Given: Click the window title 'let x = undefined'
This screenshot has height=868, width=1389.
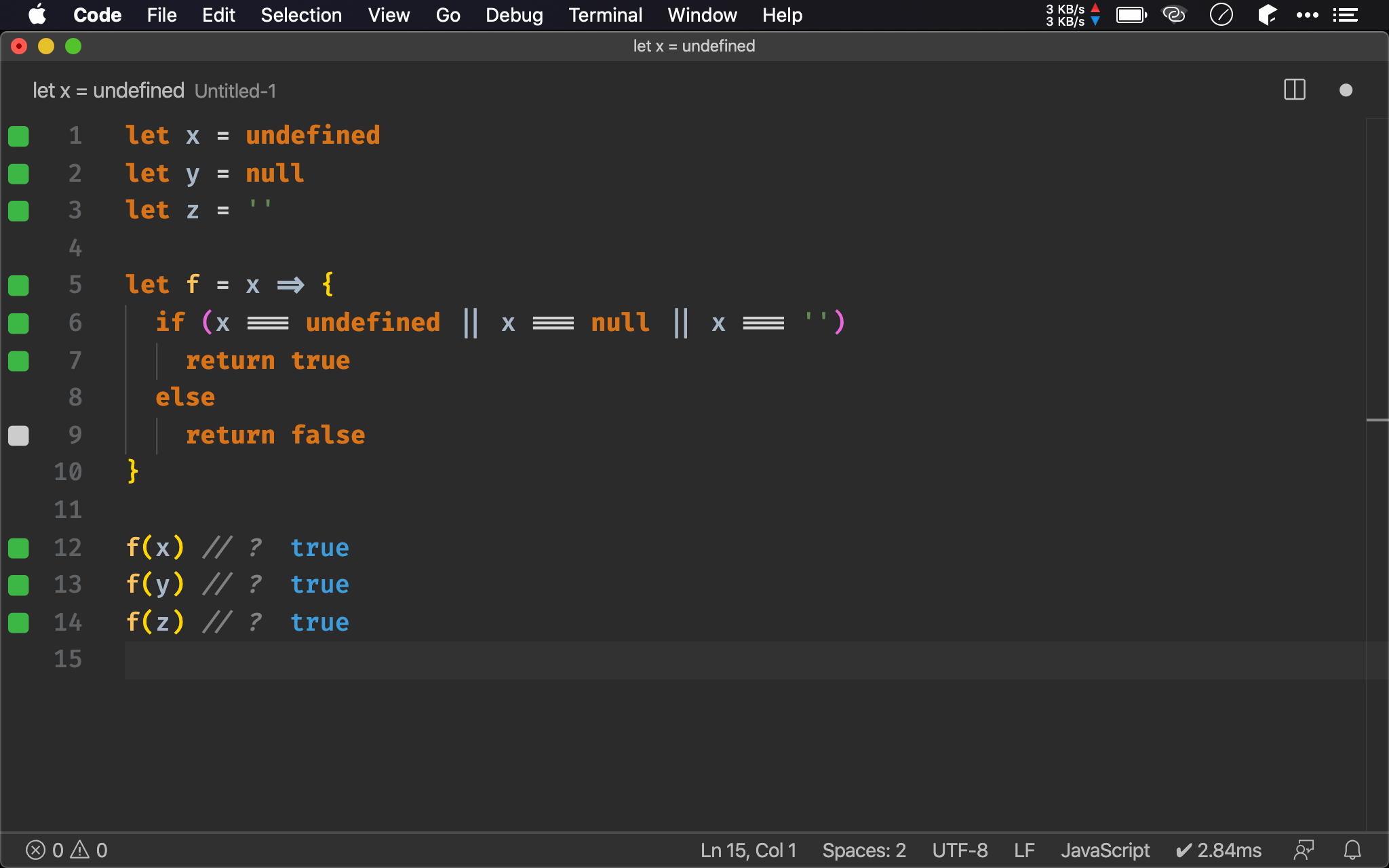Looking at the screenshot, I should [694, 46].
